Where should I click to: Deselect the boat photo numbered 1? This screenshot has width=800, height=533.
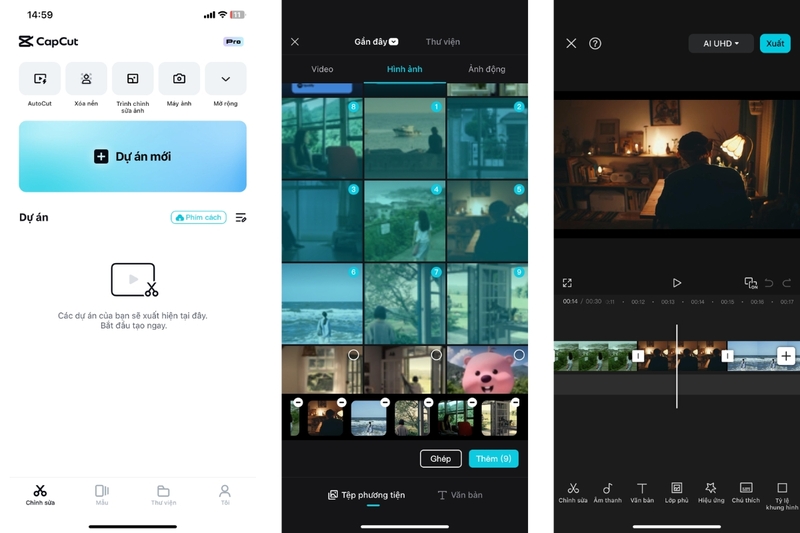point(436,107)
